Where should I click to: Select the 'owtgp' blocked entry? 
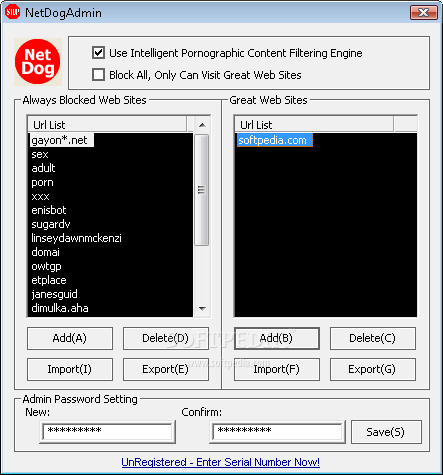[46, 266]
